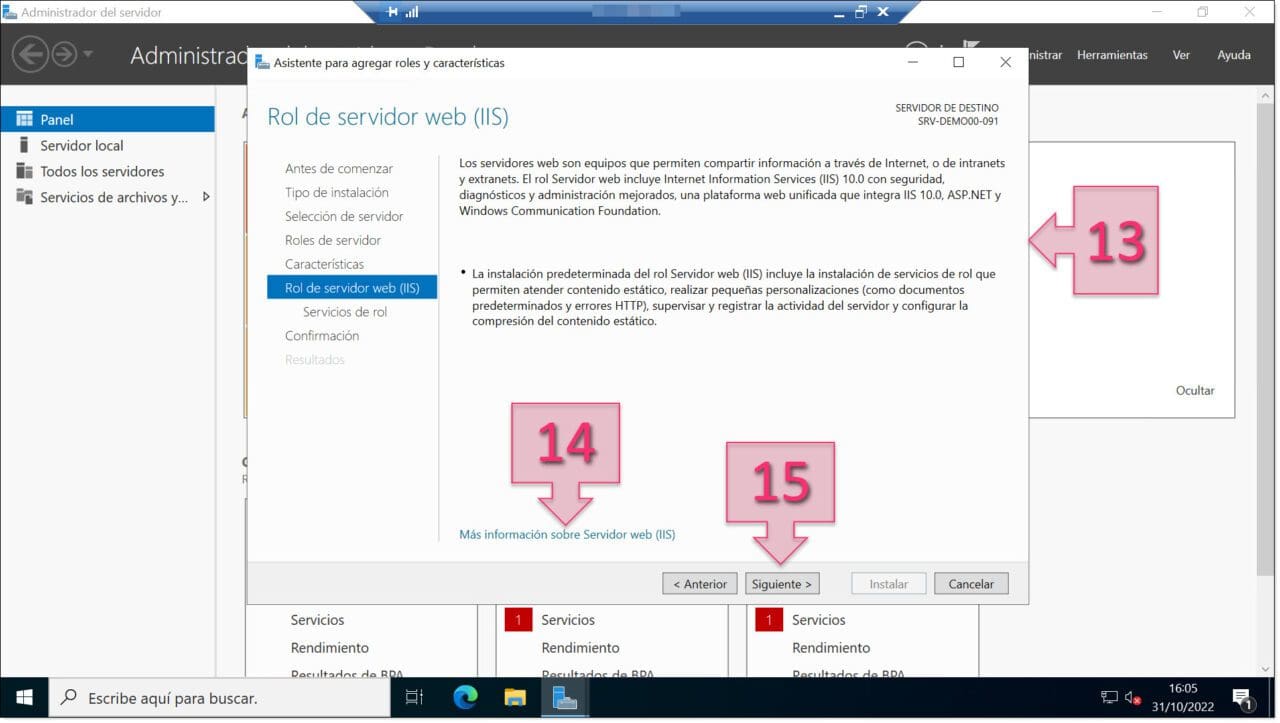
Task: Click the 'Servicios de archivos' icon
Action: pos(24,197)
